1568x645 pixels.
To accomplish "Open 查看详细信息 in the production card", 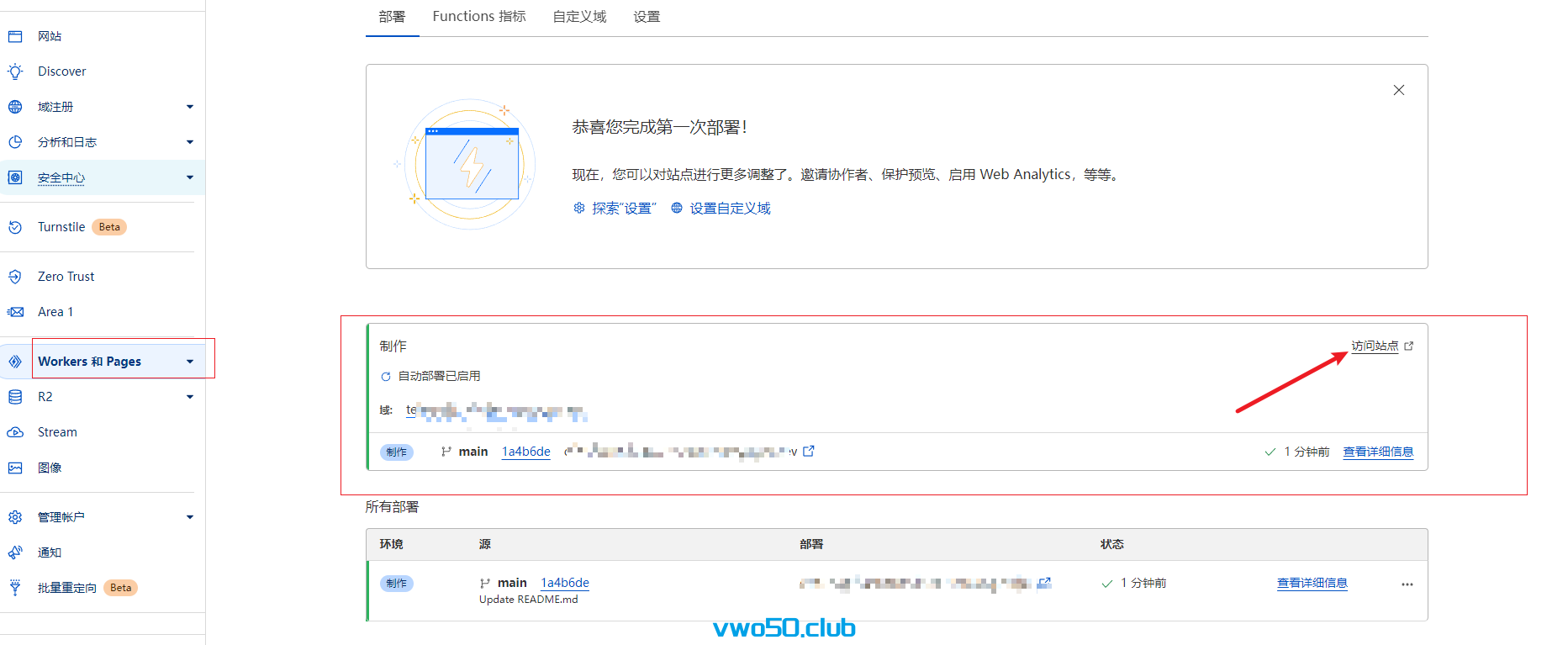I will [x=1378, y=452].
